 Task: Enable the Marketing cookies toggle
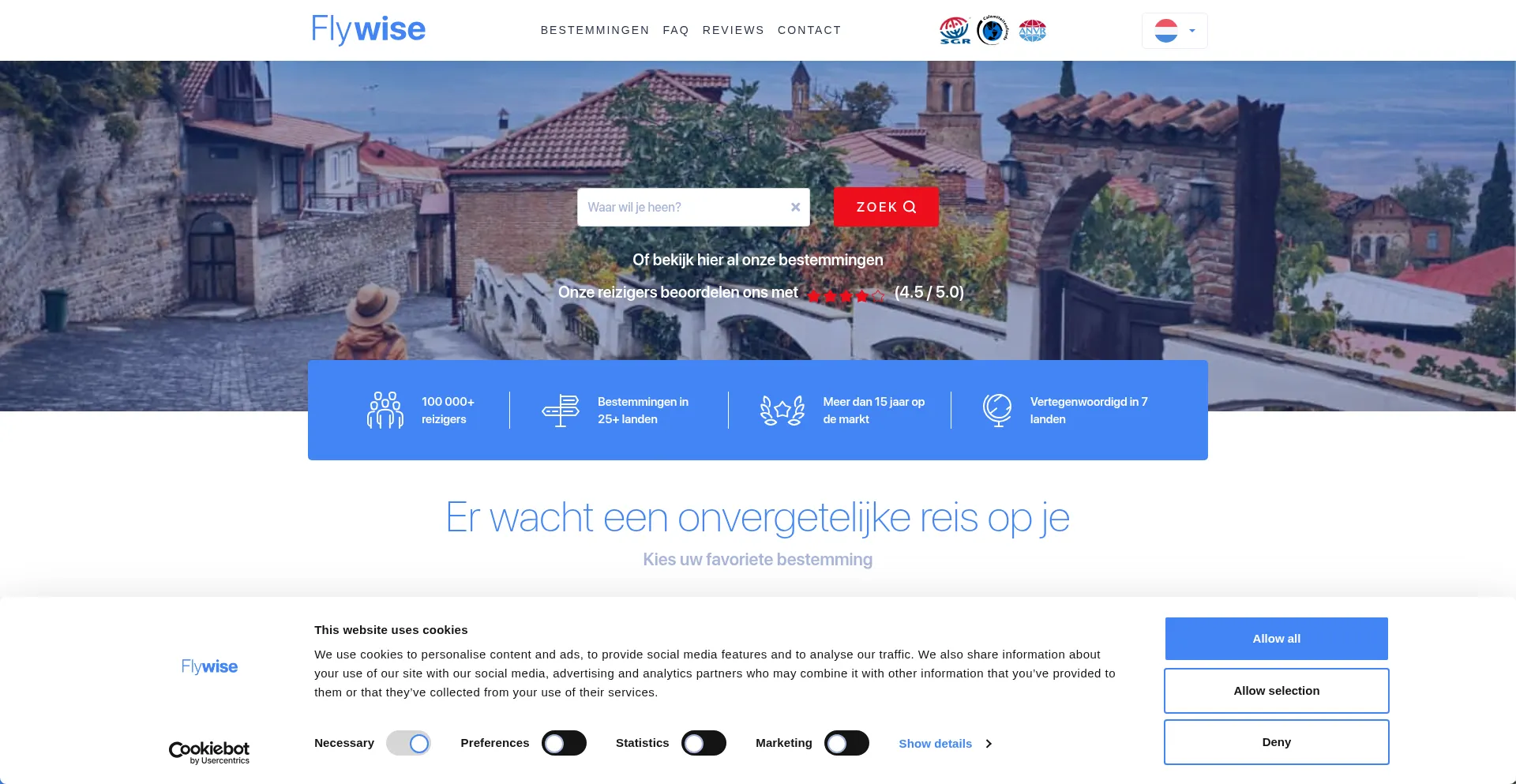coord(846,743)
